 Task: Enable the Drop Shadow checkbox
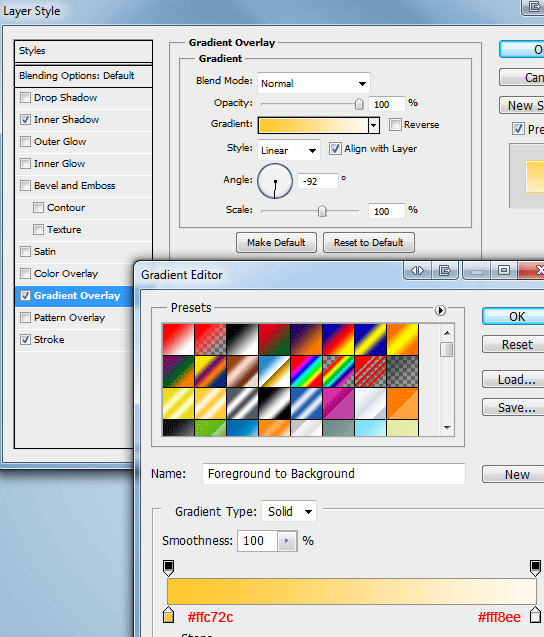(25, 98)
